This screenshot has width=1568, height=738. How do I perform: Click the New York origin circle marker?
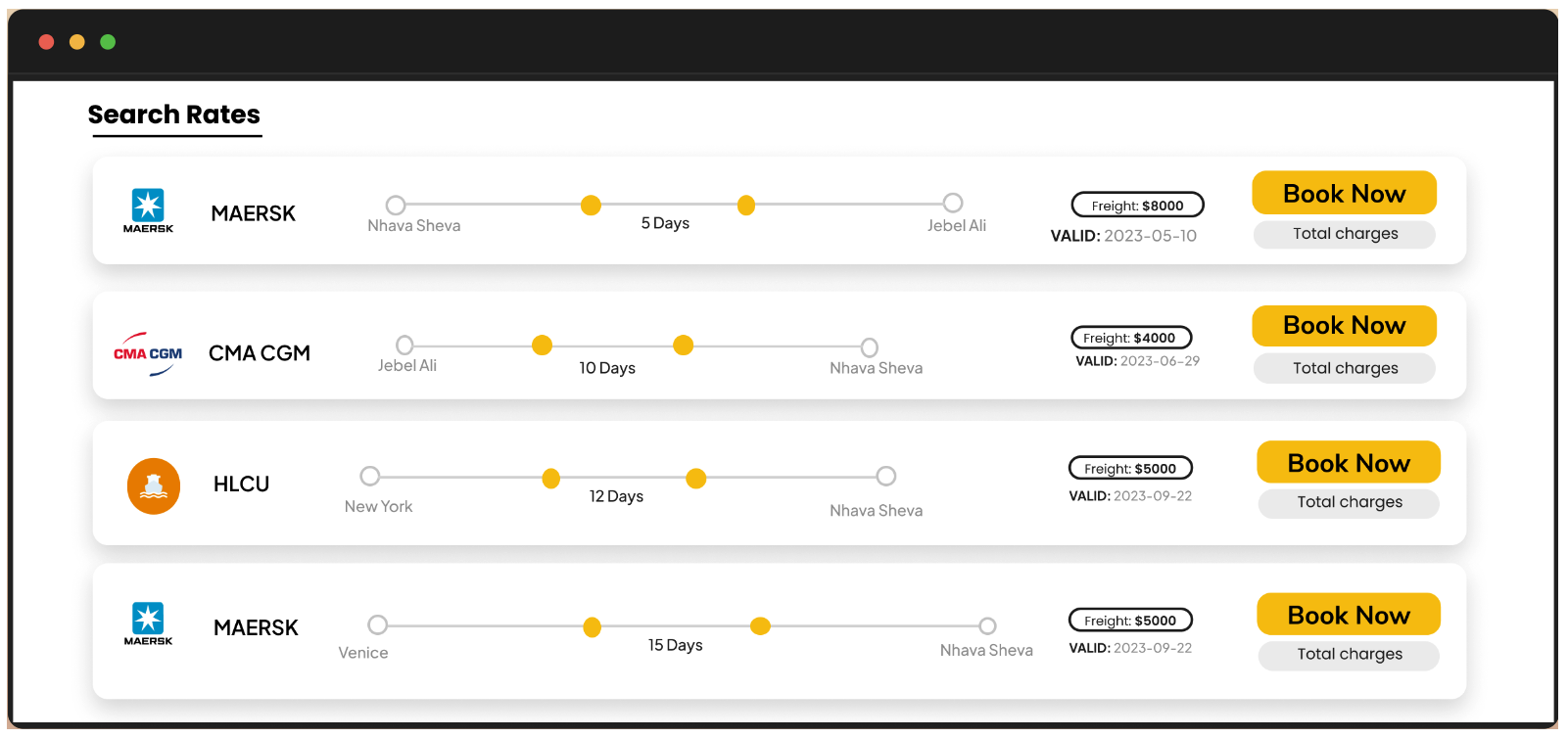(x=370, y=476)
